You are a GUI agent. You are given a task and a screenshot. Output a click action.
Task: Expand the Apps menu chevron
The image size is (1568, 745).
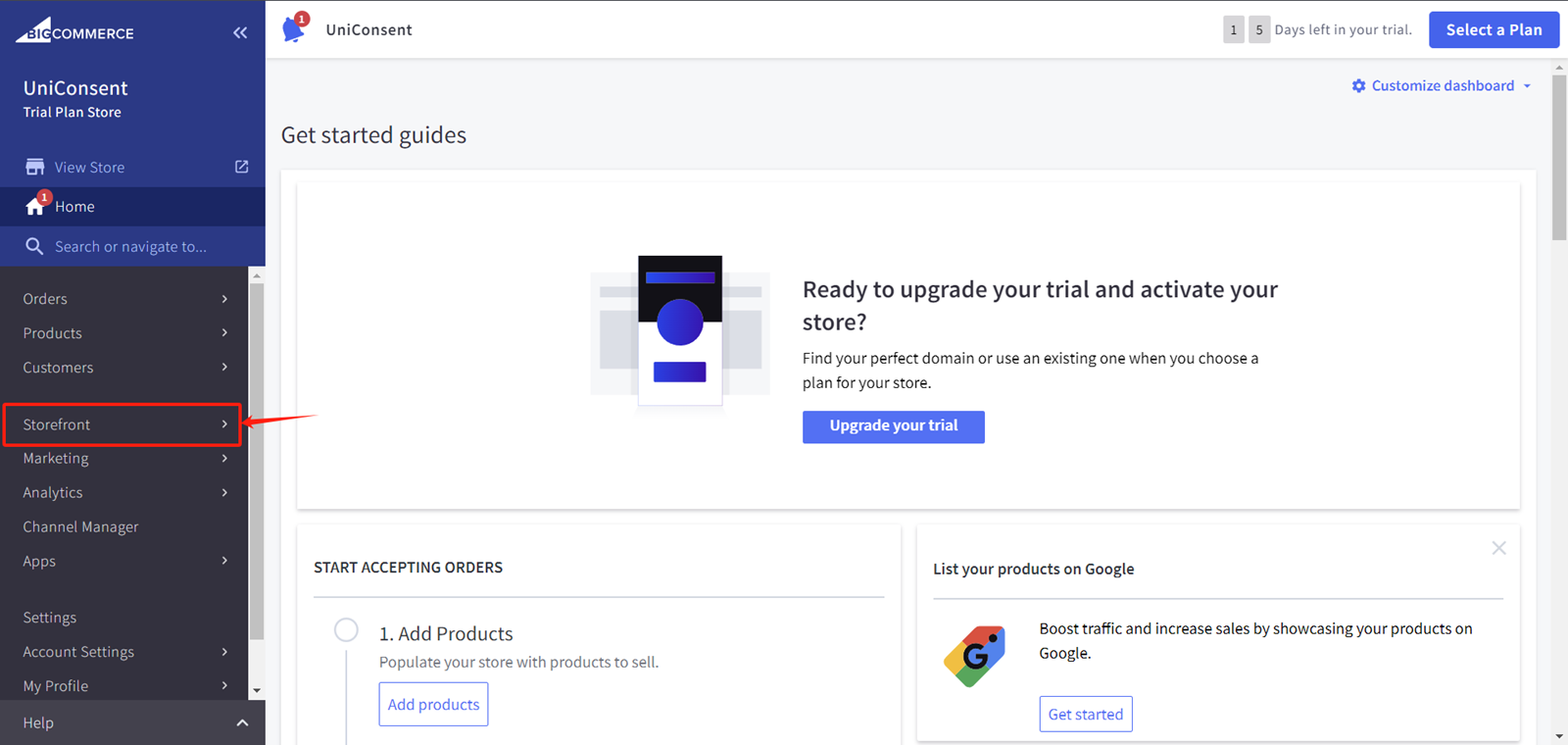[224, 561]
